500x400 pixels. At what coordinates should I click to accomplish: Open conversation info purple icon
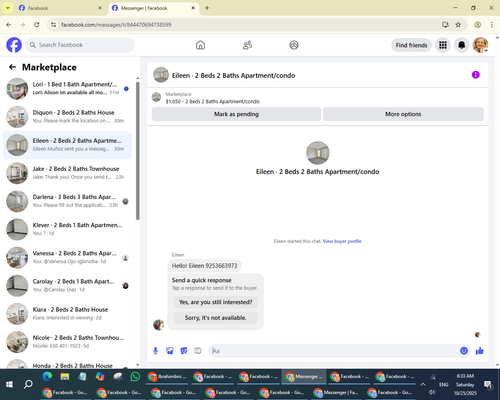[x=476, y=75]
